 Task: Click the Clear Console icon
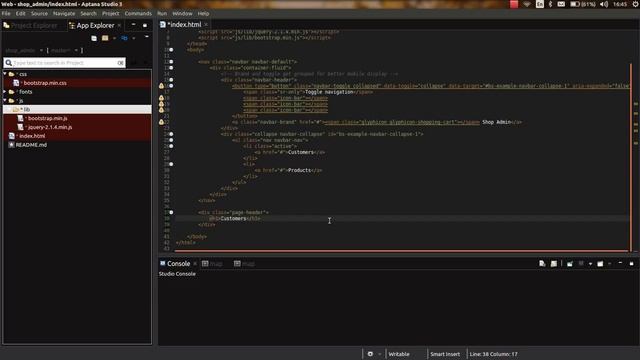point(542,264)
